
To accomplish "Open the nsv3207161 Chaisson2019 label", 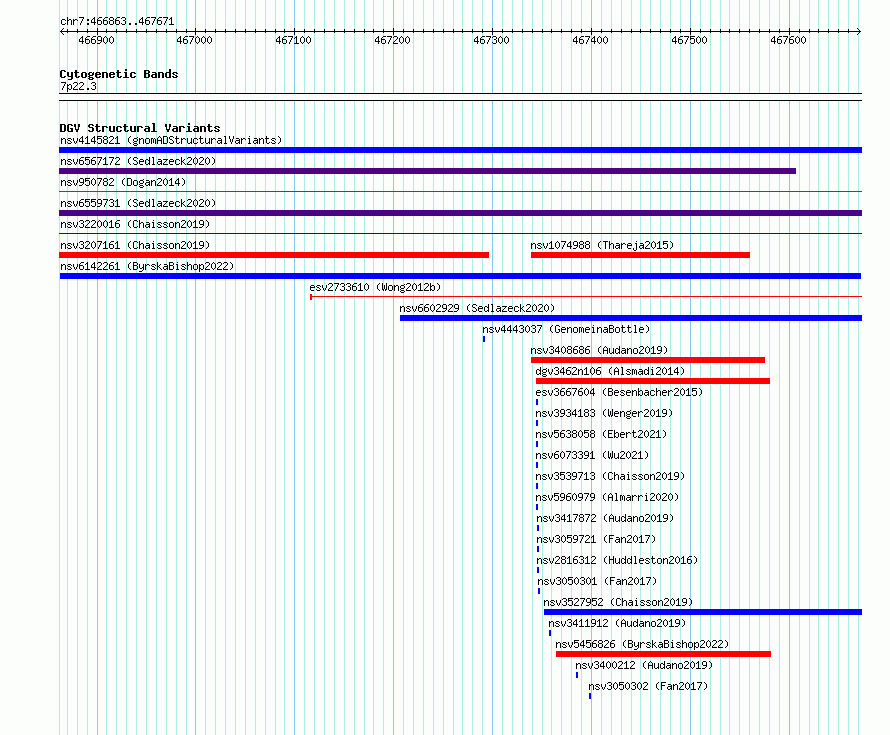I will 135,245.
